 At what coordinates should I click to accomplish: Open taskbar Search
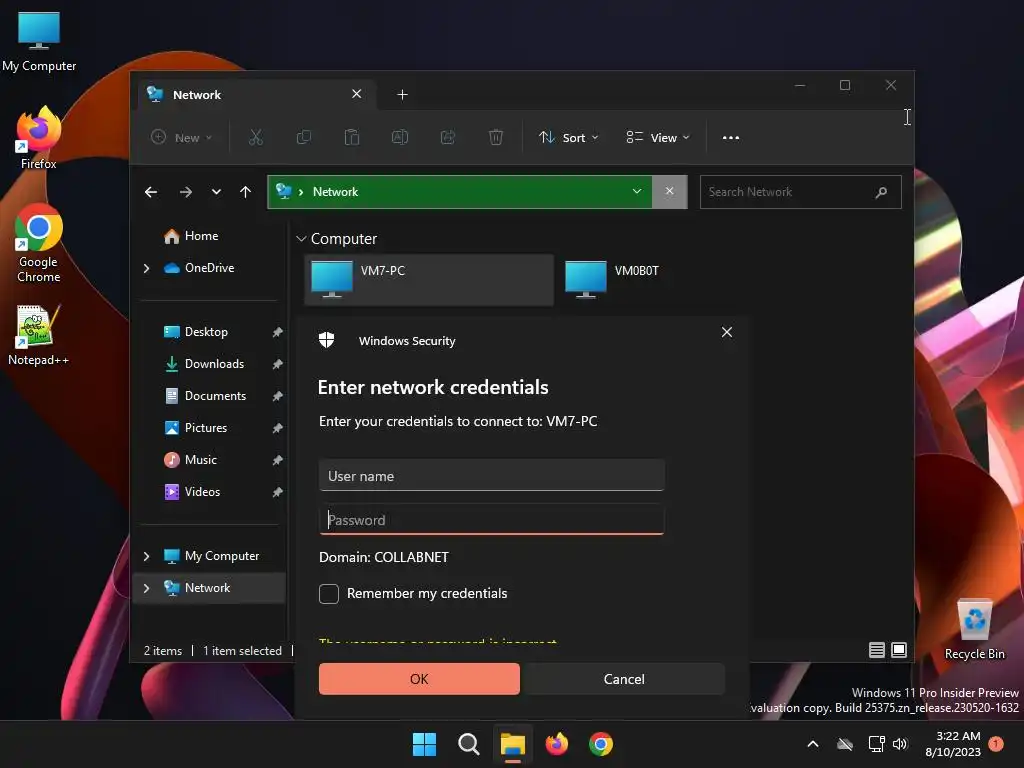(x=468, y=744)
